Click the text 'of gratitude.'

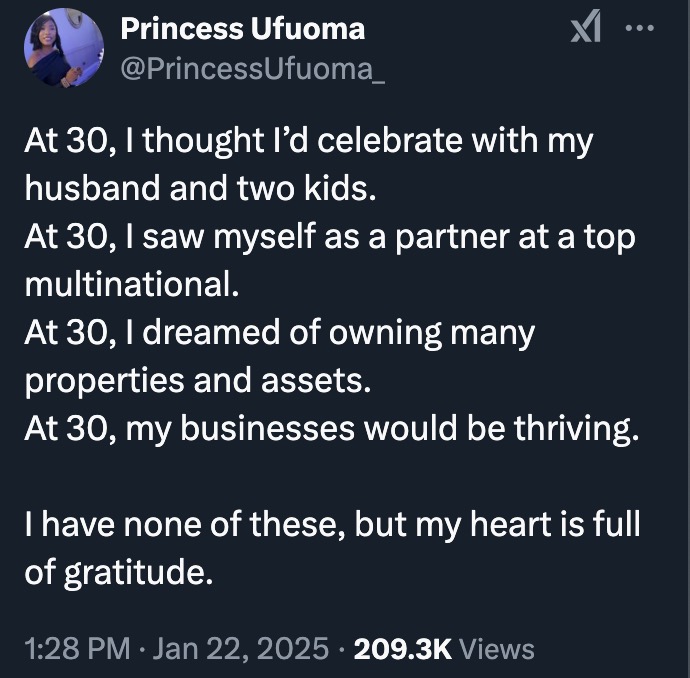tap(119, 573)
